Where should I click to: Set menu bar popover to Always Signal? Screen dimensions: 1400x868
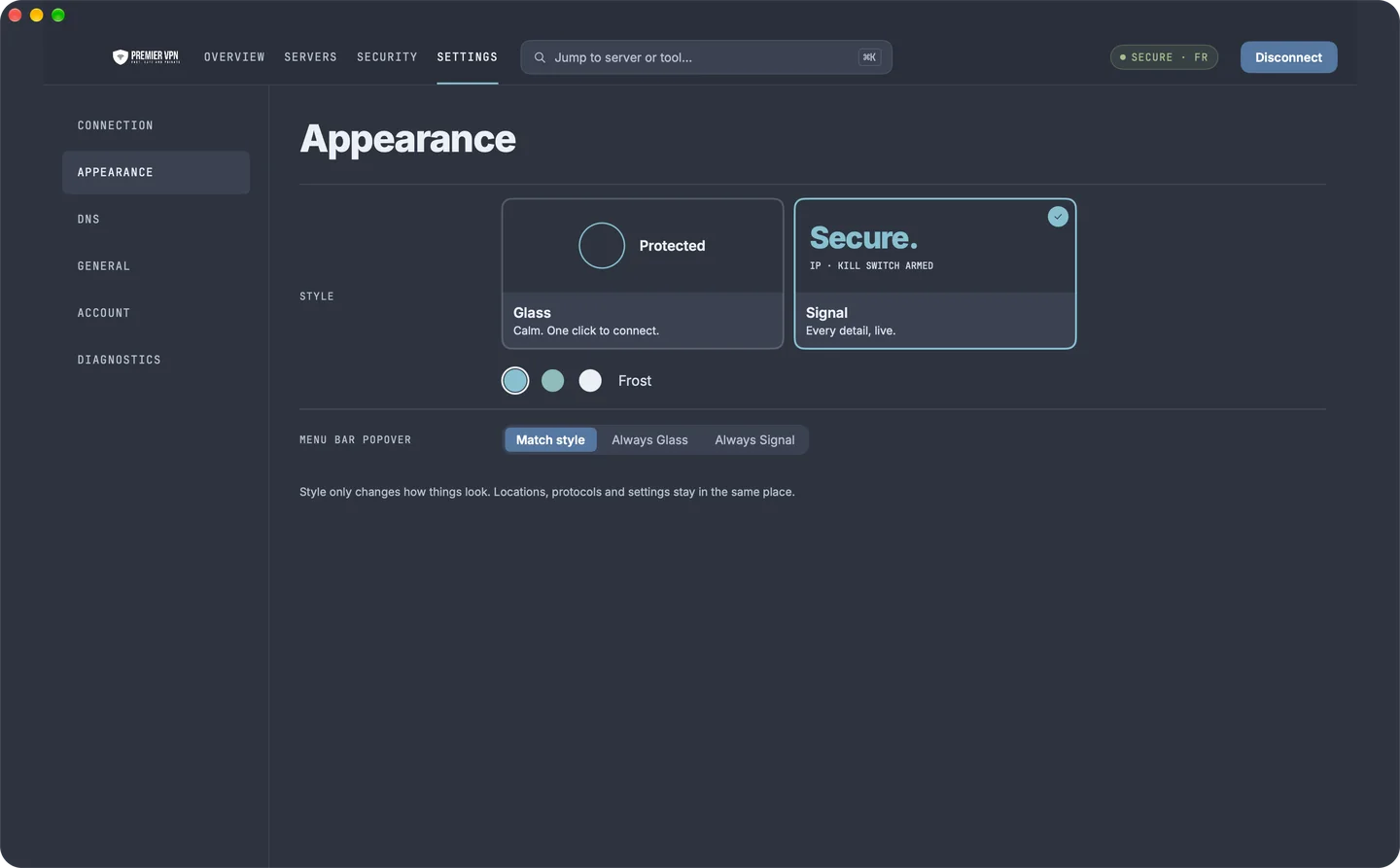tap(754, 439)
